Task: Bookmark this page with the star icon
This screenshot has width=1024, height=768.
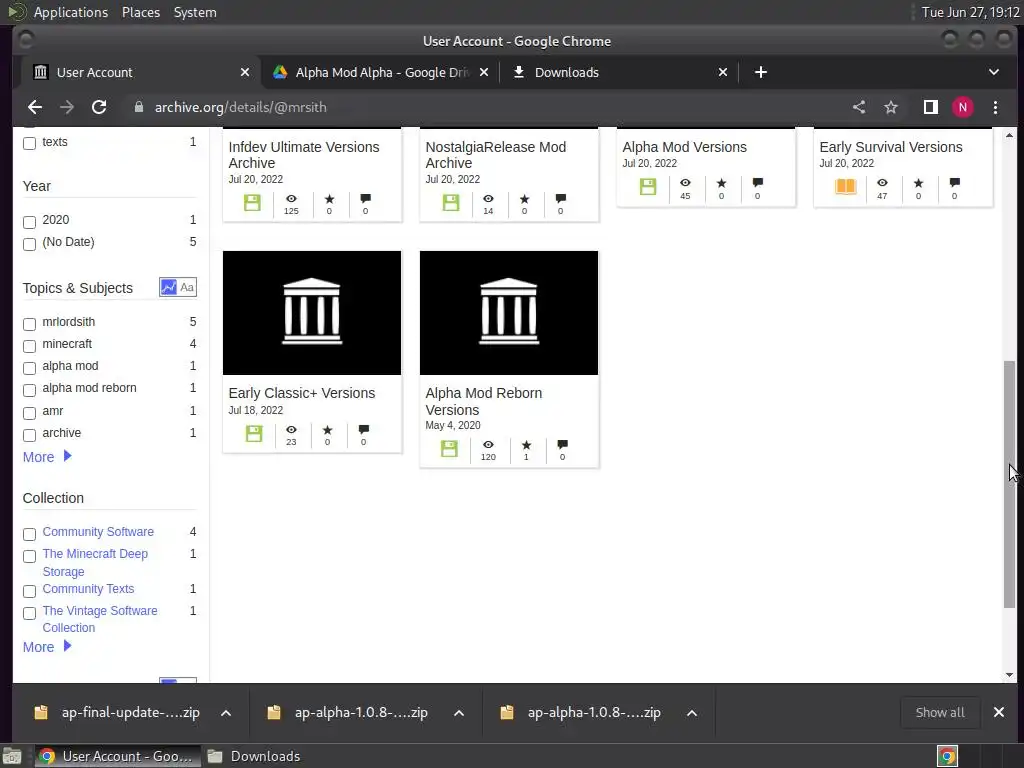Action: pos(891,107)
